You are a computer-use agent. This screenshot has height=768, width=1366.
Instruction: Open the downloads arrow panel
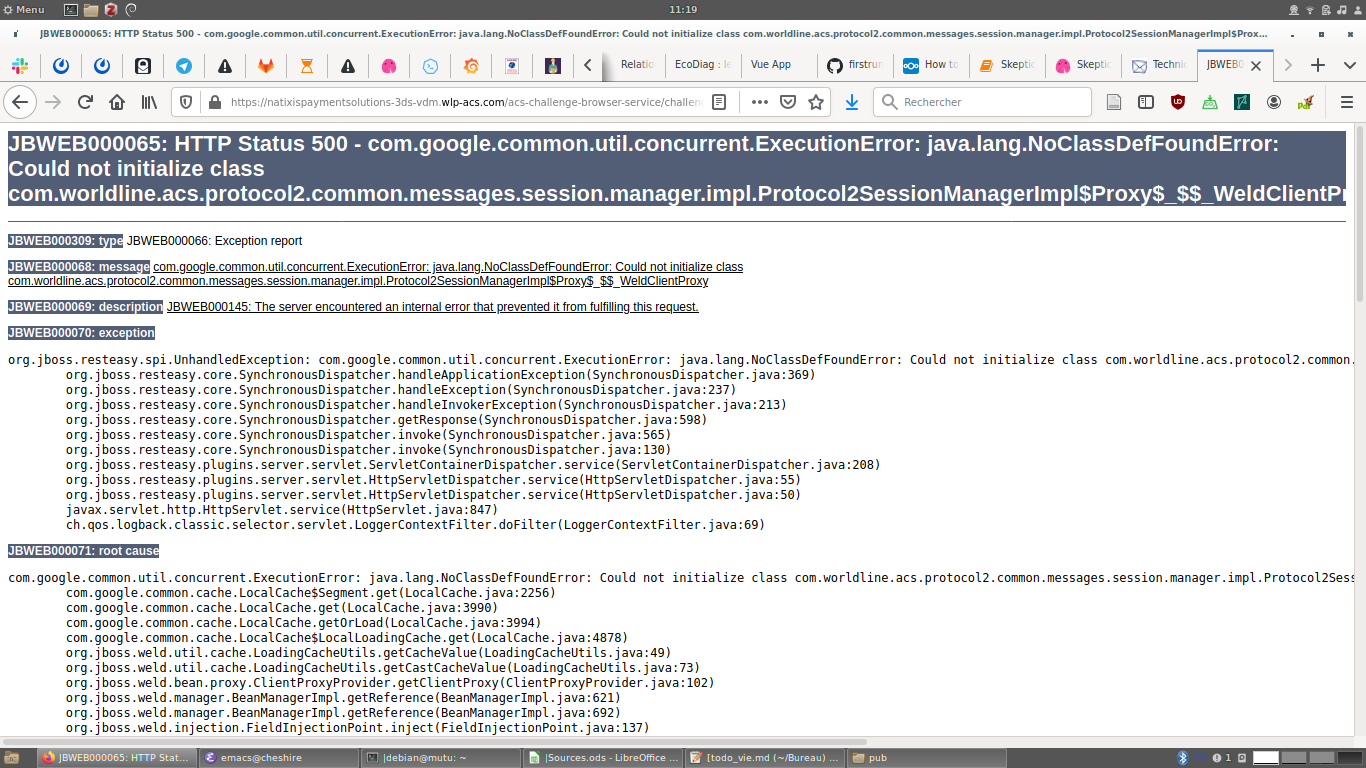(x=852, y=102)
